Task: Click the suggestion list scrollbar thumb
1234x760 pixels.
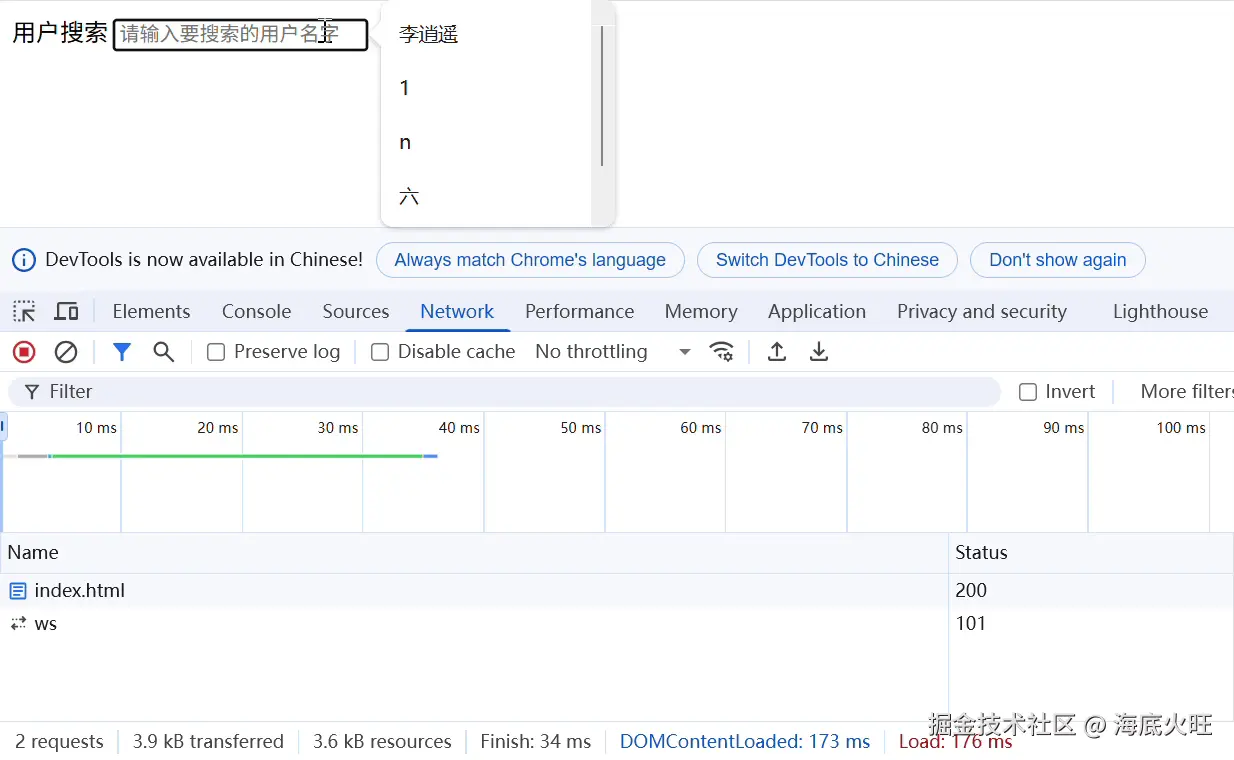Action: click(x=602, y=96)
